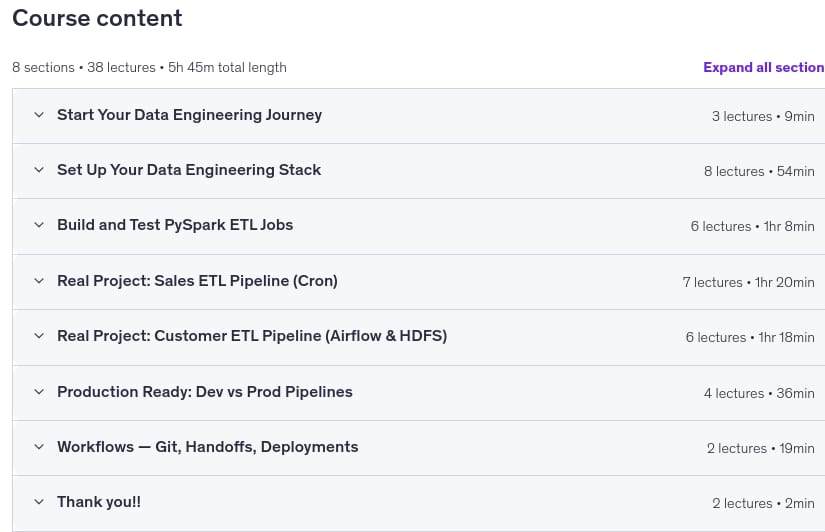Image resolution: width=825 pixels, height=532 pixels.
Task: Select the '2 lectures • 2min' text
Action: tap(763, 504)
